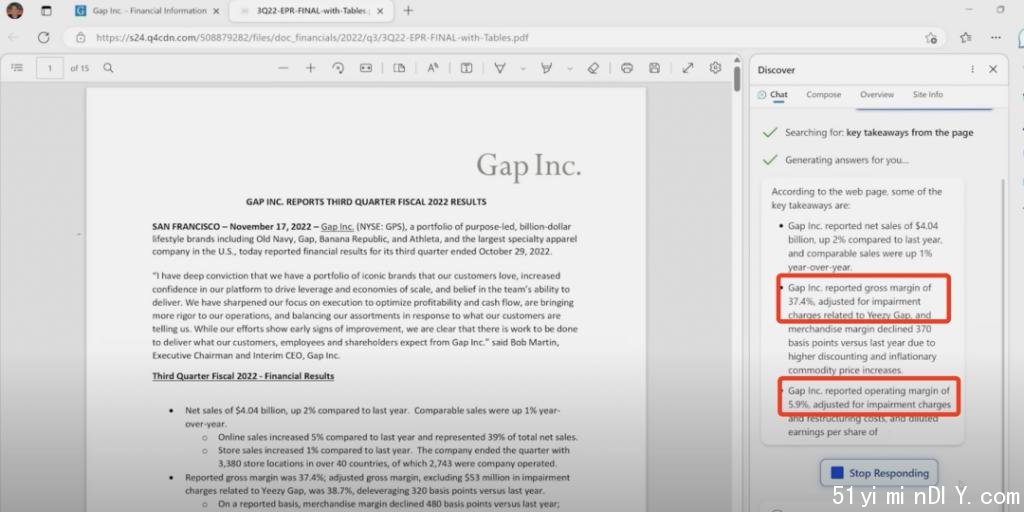Open the tab actions menu icon

[x=46, y=10]
